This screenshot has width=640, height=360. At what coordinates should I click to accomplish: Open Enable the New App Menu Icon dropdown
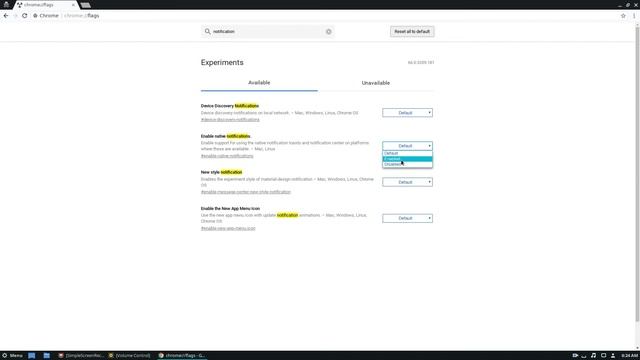click(407, 218)
